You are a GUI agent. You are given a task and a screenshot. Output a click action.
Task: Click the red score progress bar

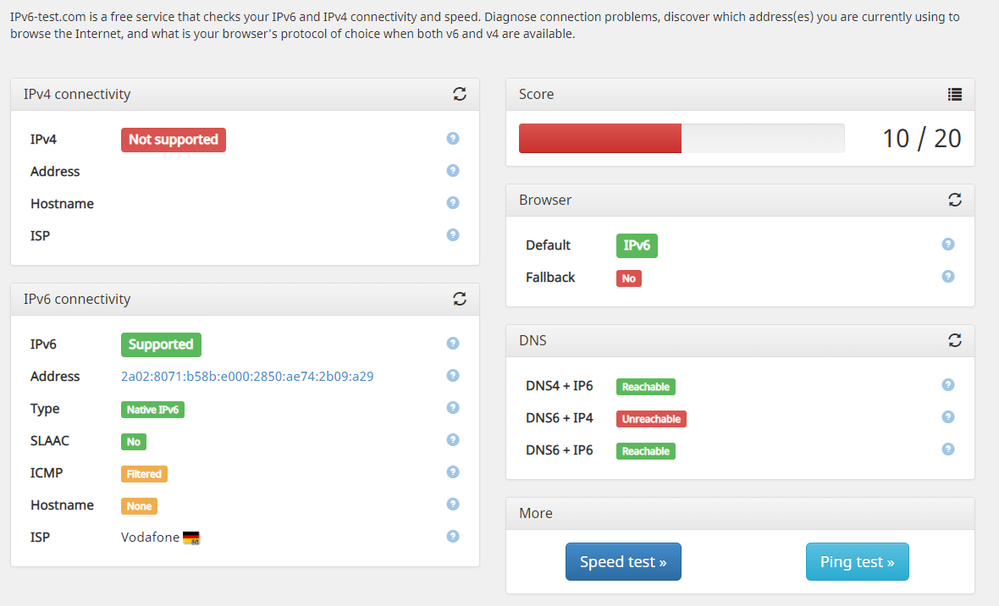(599, 138)
